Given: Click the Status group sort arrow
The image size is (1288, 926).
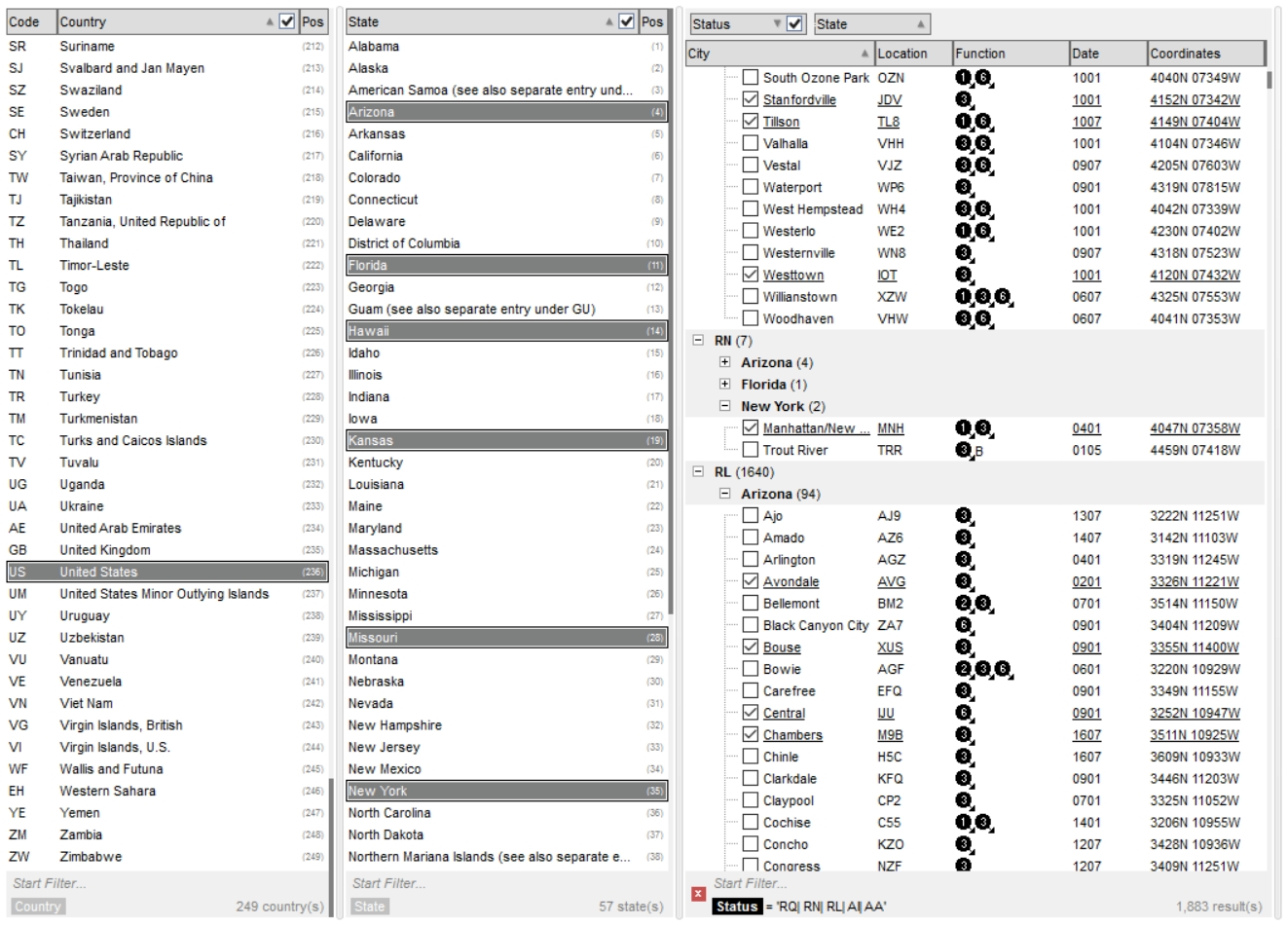Looking at the screenshot, I should point(777,24).
